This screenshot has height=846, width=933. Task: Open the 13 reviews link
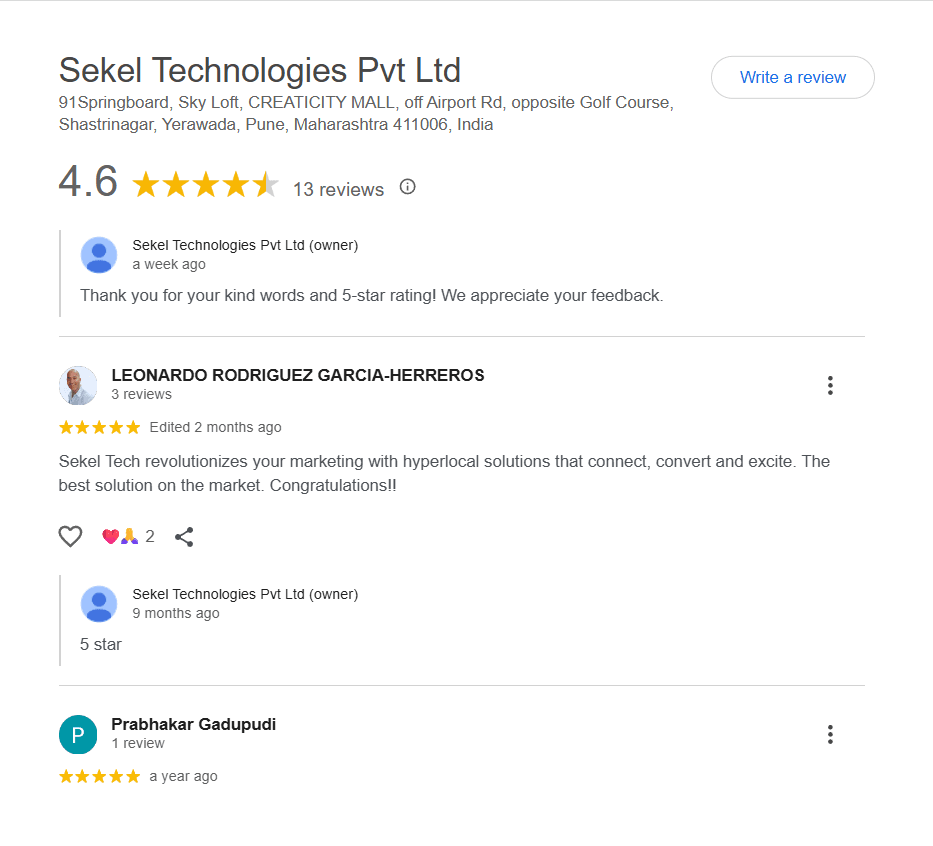pyautogui.click(x=339, y=189)
